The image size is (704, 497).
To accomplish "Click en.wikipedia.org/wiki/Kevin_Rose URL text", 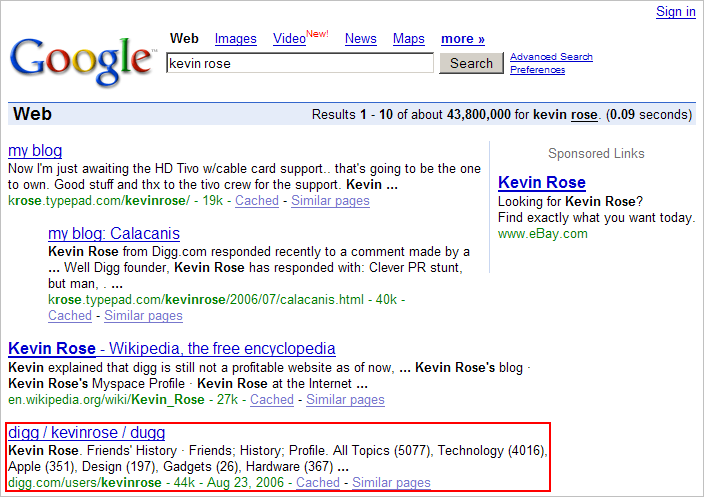I will [x=106, y=400].
